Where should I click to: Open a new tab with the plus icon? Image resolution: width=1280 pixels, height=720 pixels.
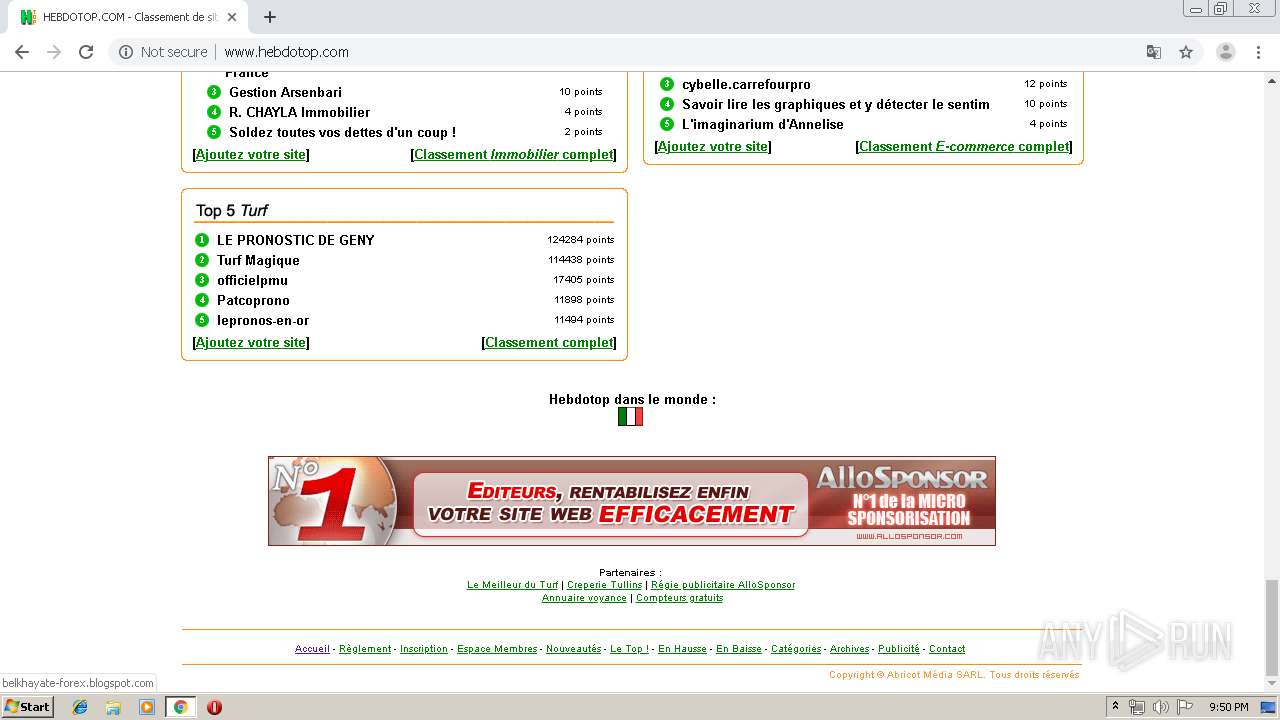(270, 17)
